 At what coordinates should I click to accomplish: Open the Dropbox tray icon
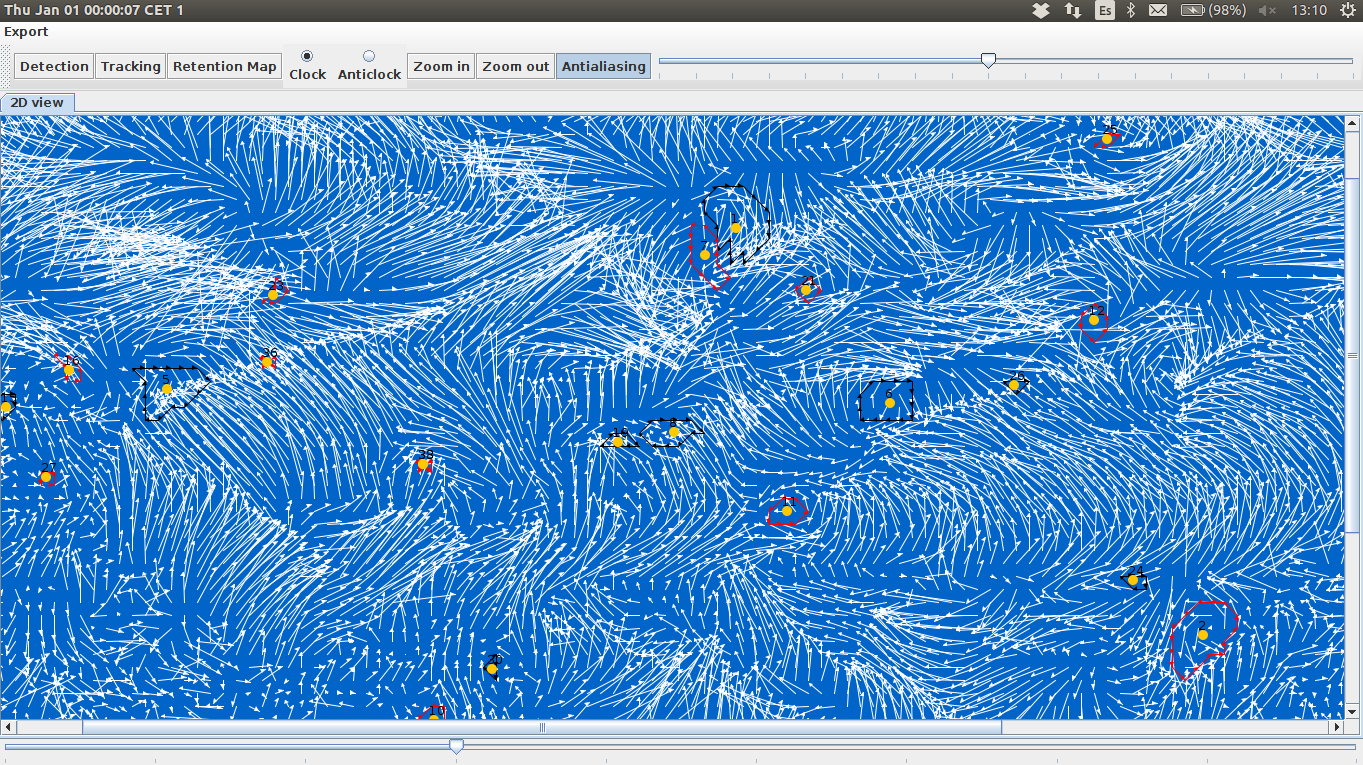[x=1041, y=10]
